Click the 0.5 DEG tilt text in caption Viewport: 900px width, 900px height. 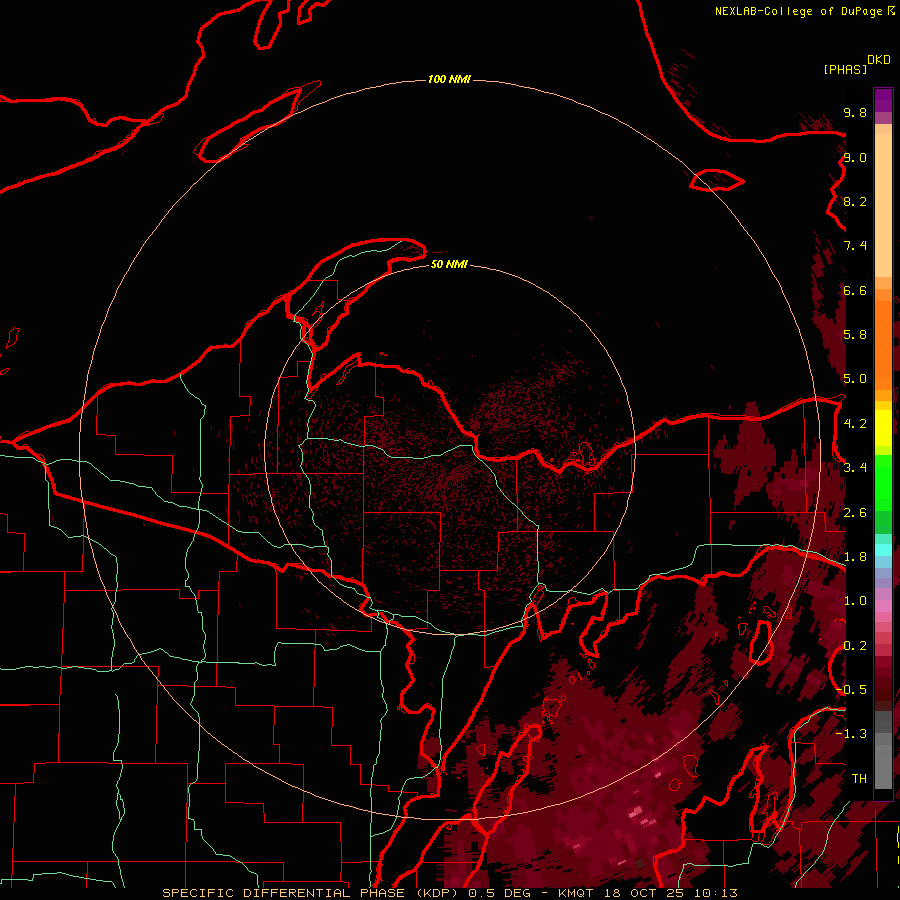tap(499, 893)
